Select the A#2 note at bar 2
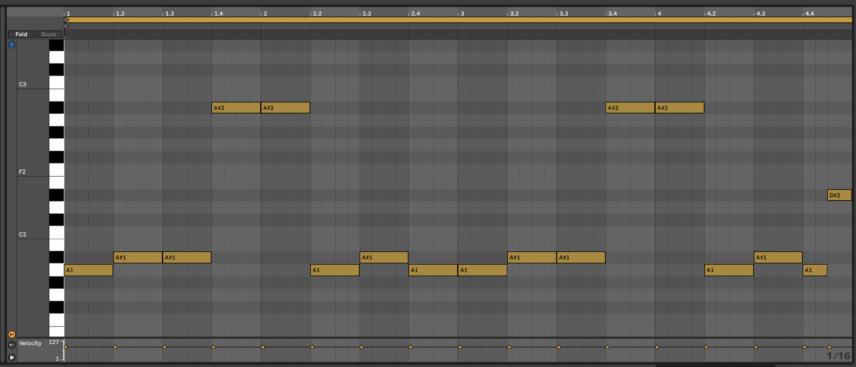 286,108
